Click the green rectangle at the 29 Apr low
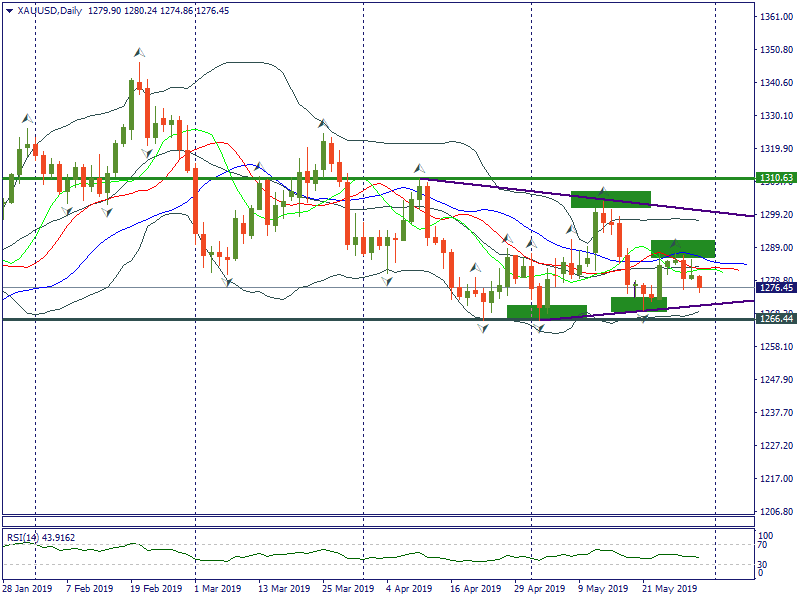800x600 pixels. 546,312
